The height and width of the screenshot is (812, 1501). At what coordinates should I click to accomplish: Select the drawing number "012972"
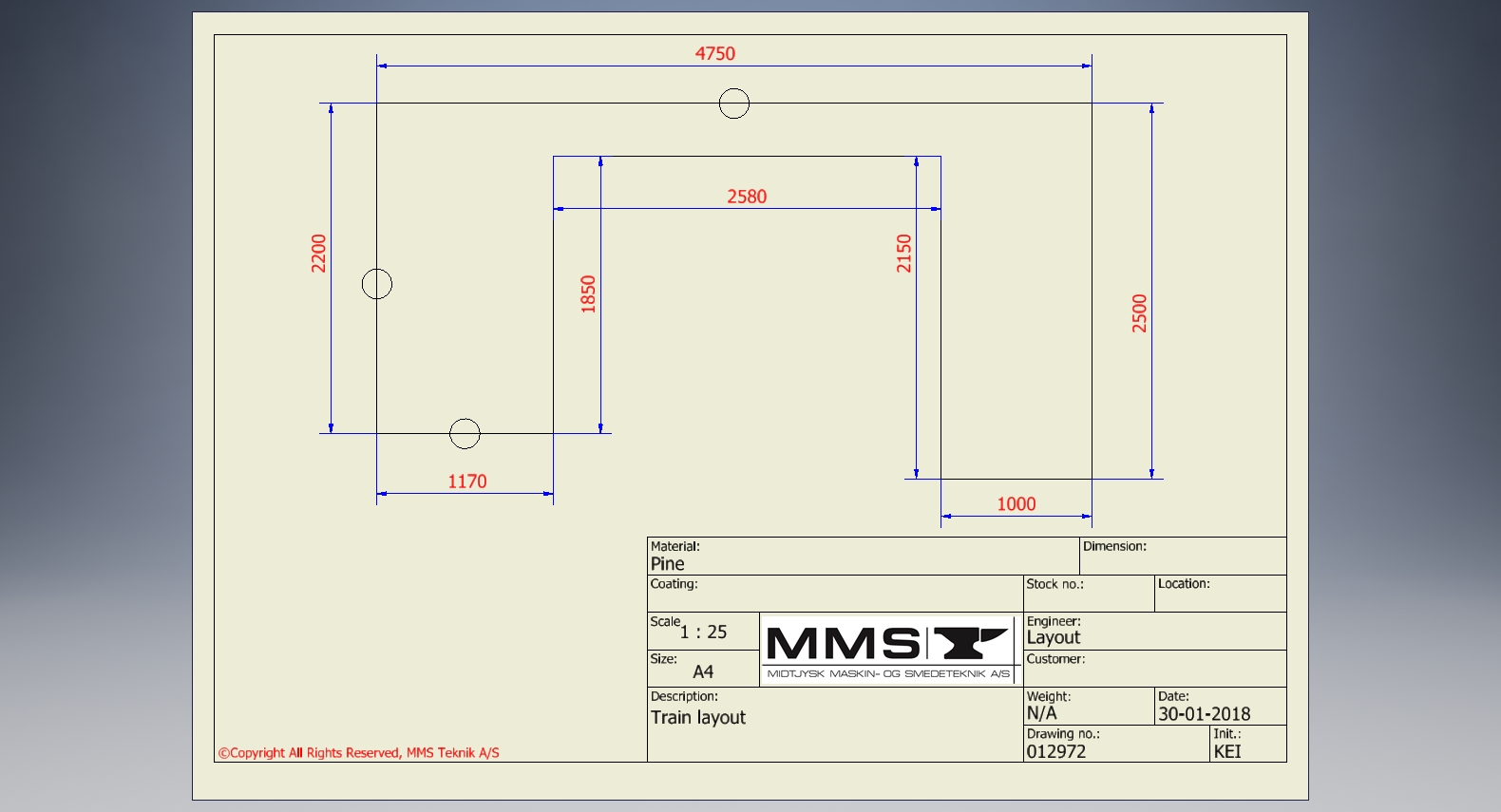[1056, 751]
